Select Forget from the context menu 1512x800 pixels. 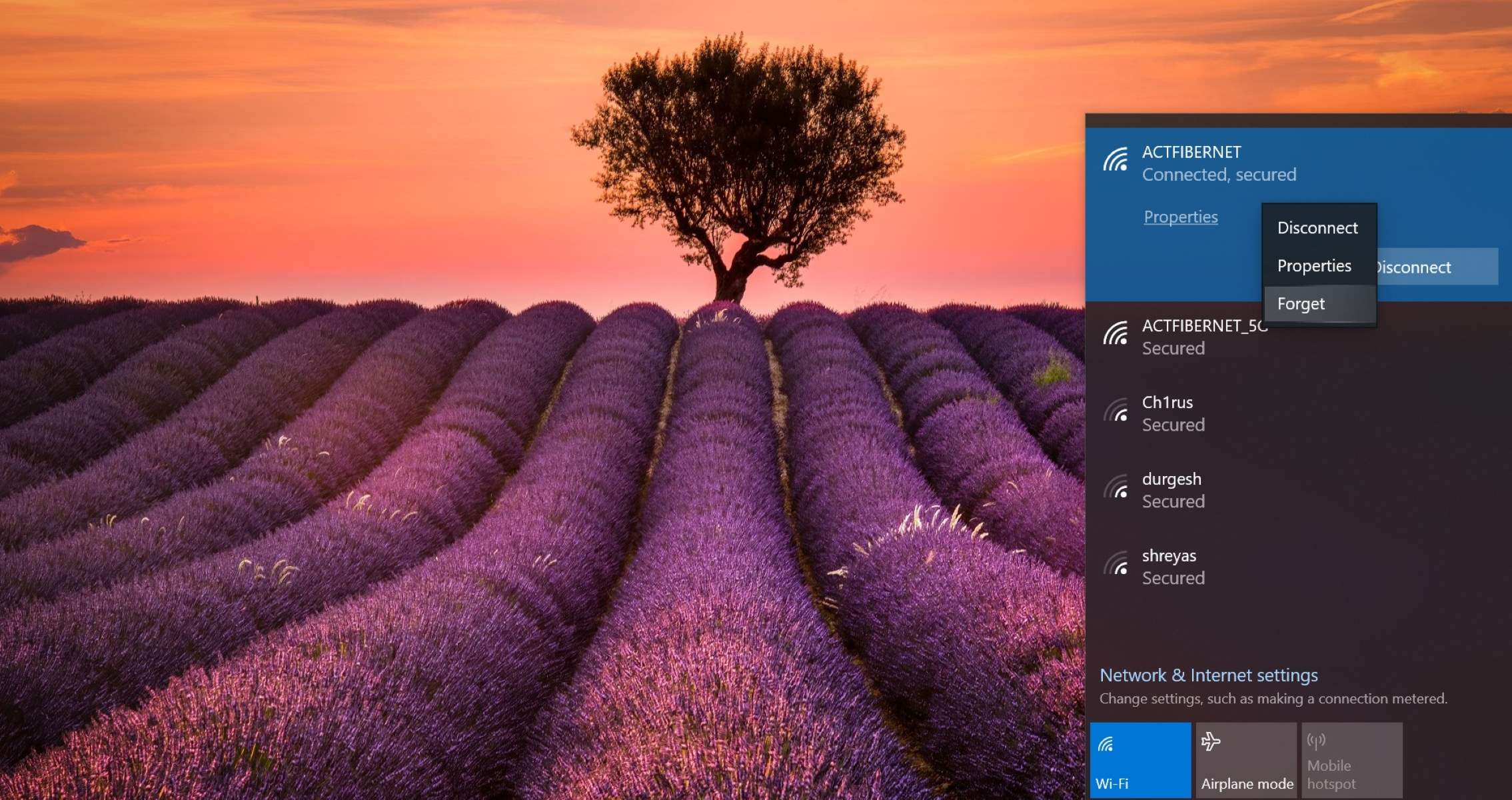tap(1301, 303)
